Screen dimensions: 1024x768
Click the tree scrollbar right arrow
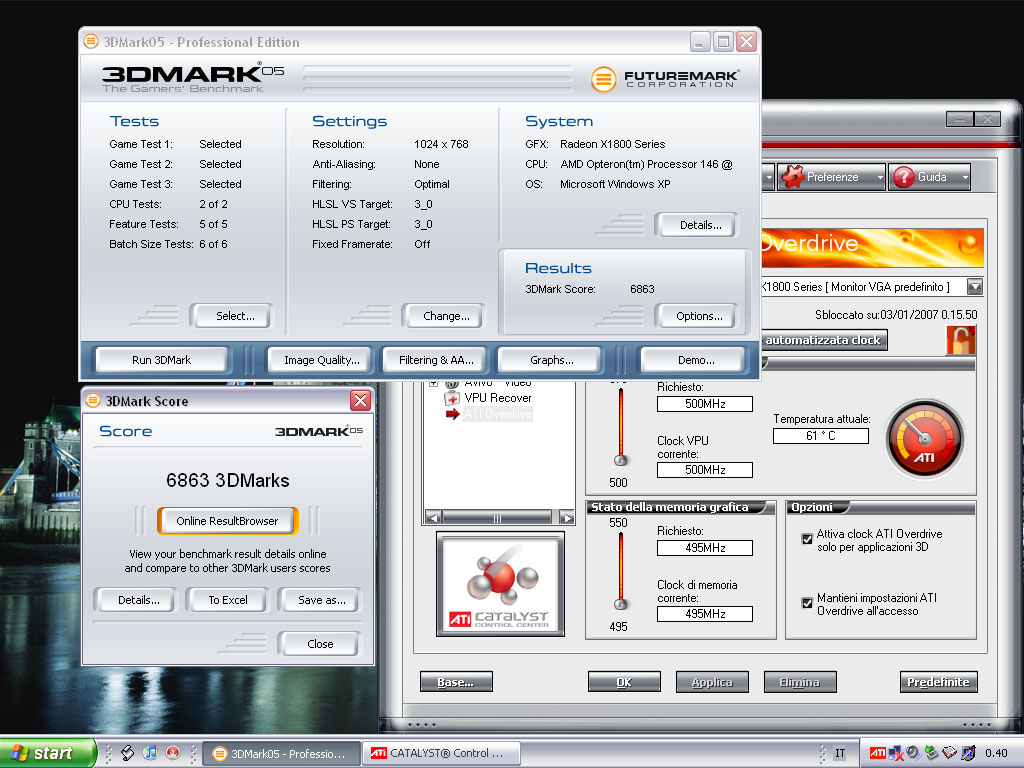[x=567, y=518]
